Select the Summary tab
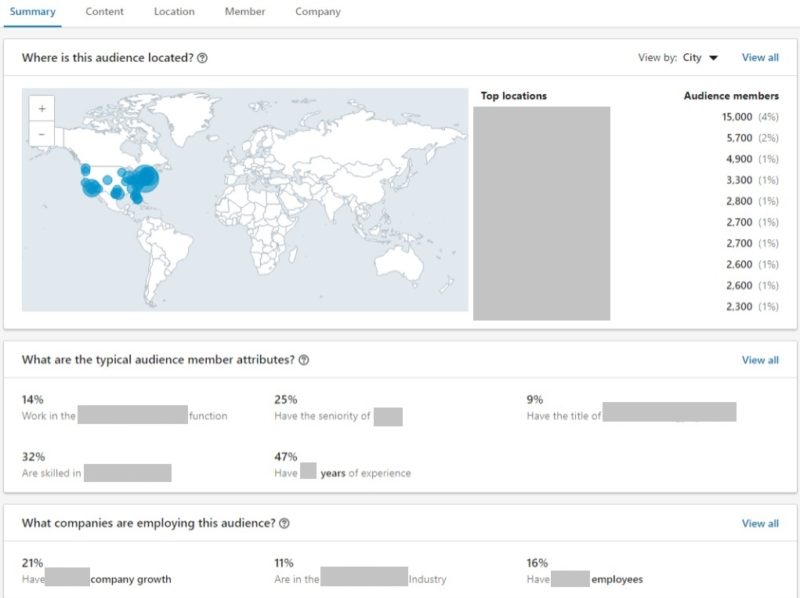The width and height of the screenshot is (800, 598). tap(33, 12)
